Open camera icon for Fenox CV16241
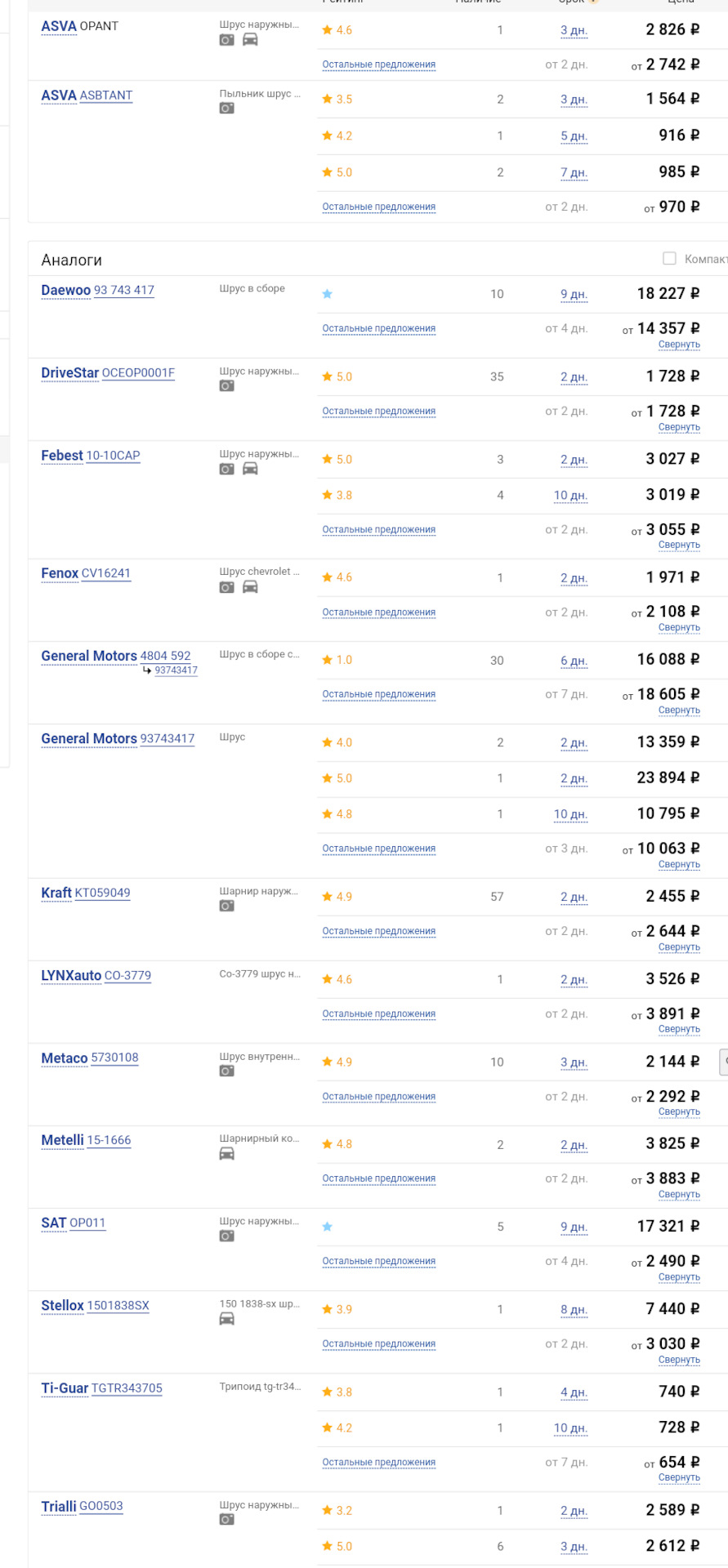Screen dimensions: 728x1568 point(226,587)
